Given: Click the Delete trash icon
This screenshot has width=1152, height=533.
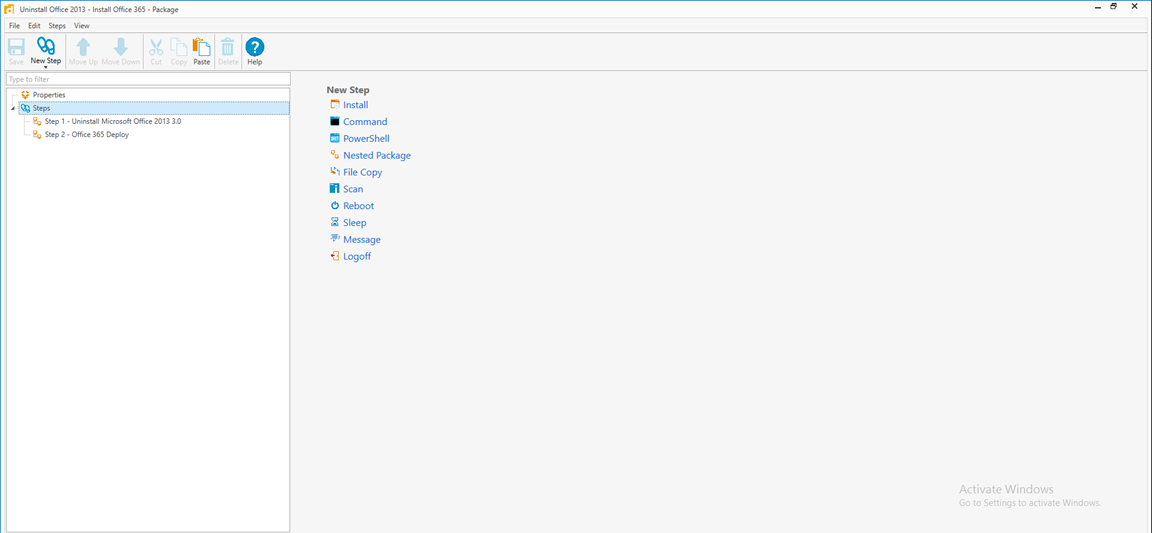Looking at the screenshot, I should (x=228, y=47).
